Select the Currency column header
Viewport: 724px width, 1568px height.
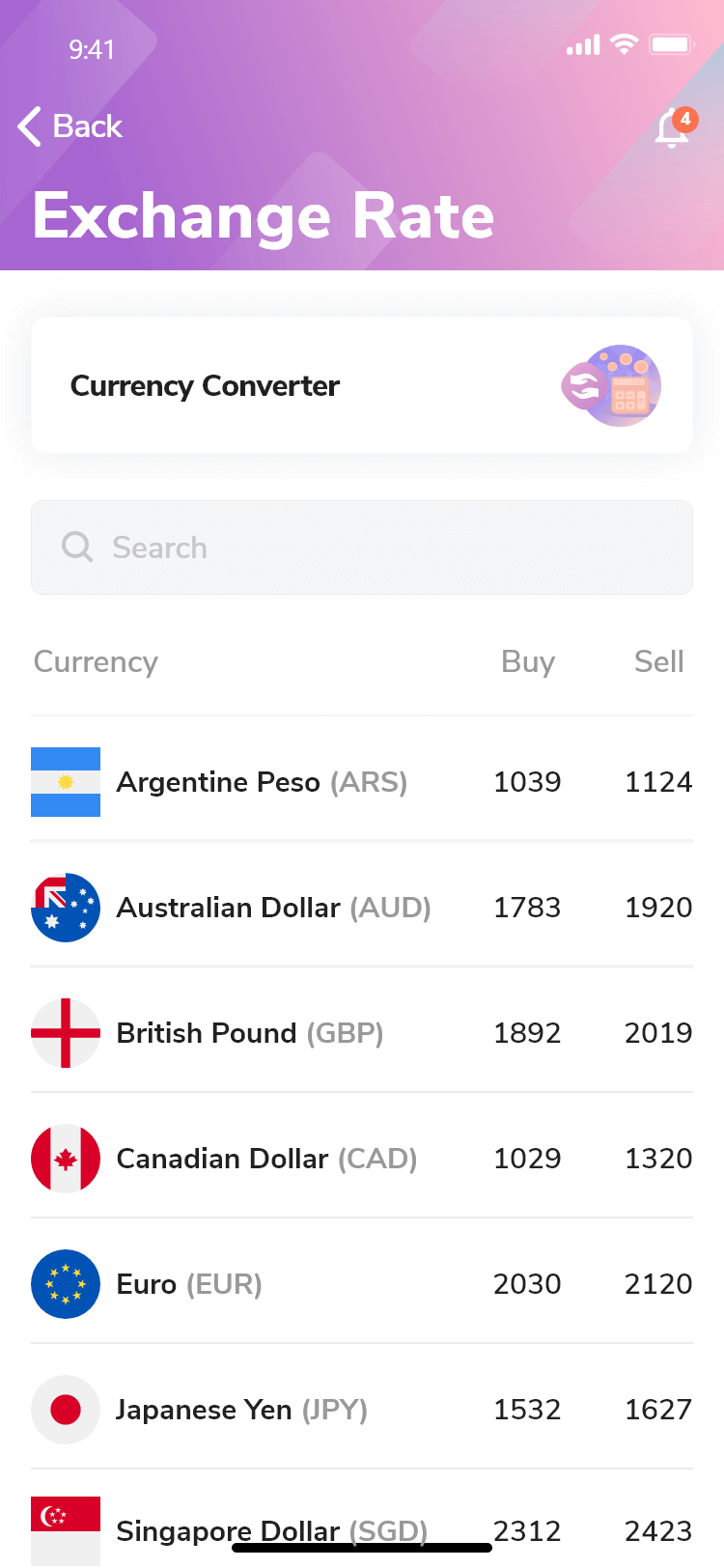[x=96, y=662]
